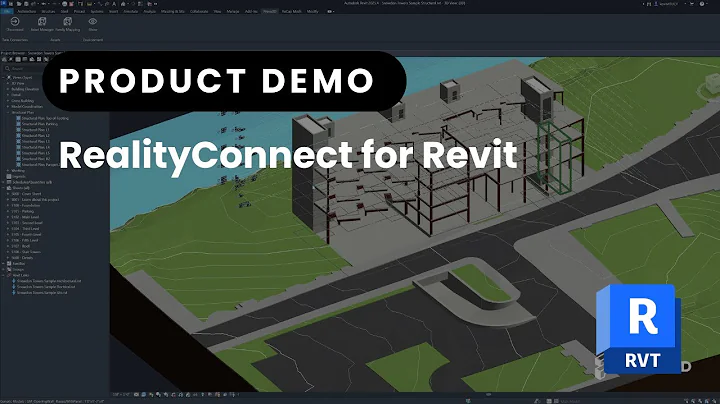Select the Groups tree node

tap(18, 269)
